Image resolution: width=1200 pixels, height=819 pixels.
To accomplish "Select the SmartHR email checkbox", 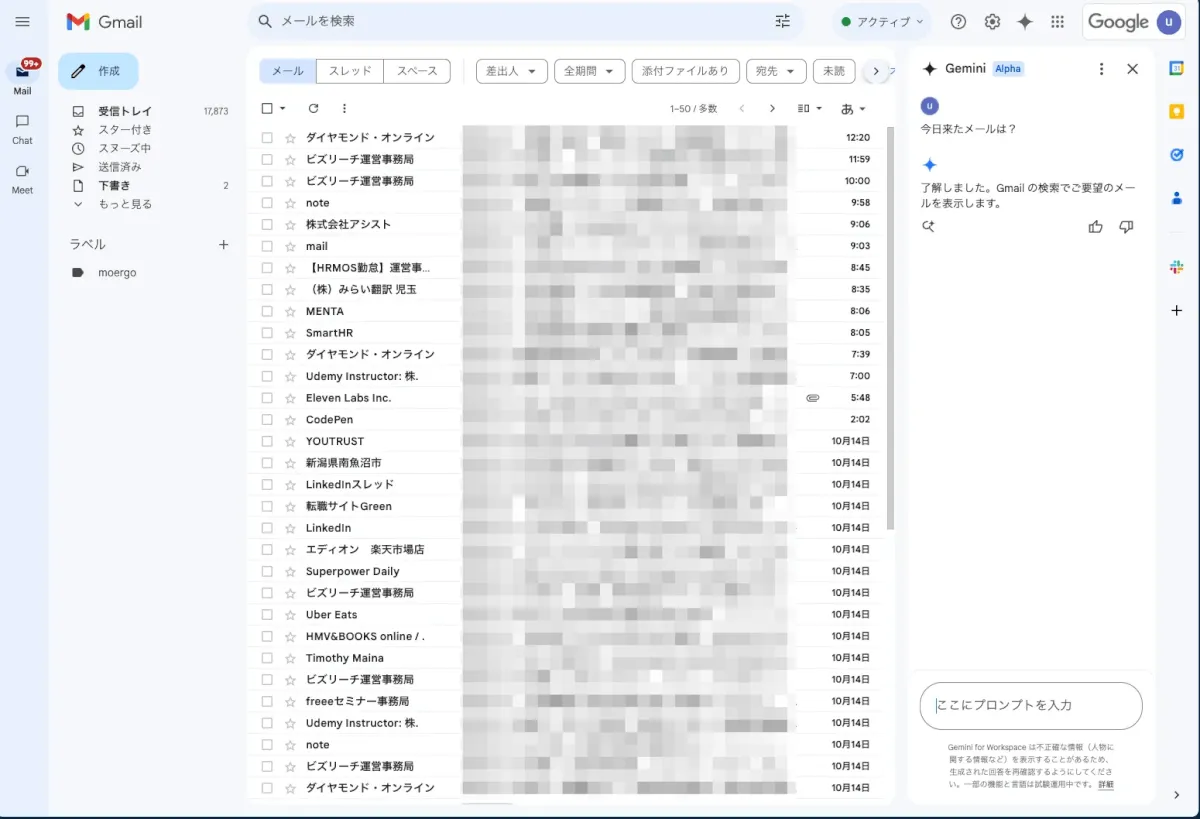I will click(267, 333).
